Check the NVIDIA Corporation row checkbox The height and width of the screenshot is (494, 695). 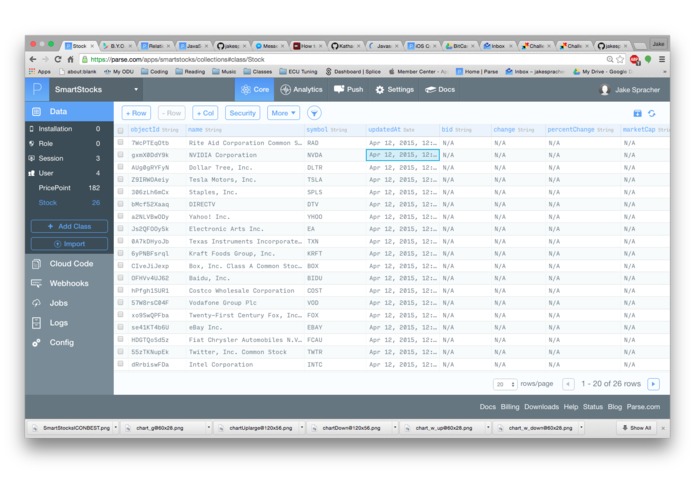(x=121, y=155)
